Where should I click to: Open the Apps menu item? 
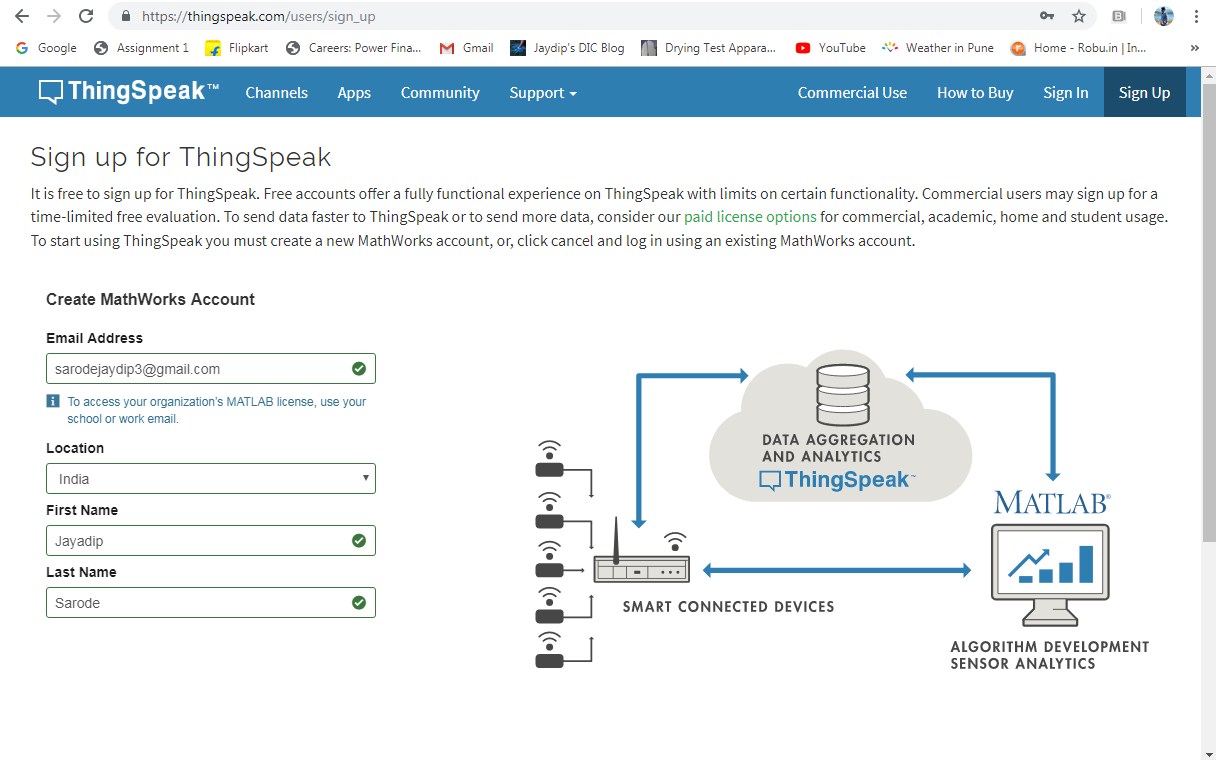[354, 92]
